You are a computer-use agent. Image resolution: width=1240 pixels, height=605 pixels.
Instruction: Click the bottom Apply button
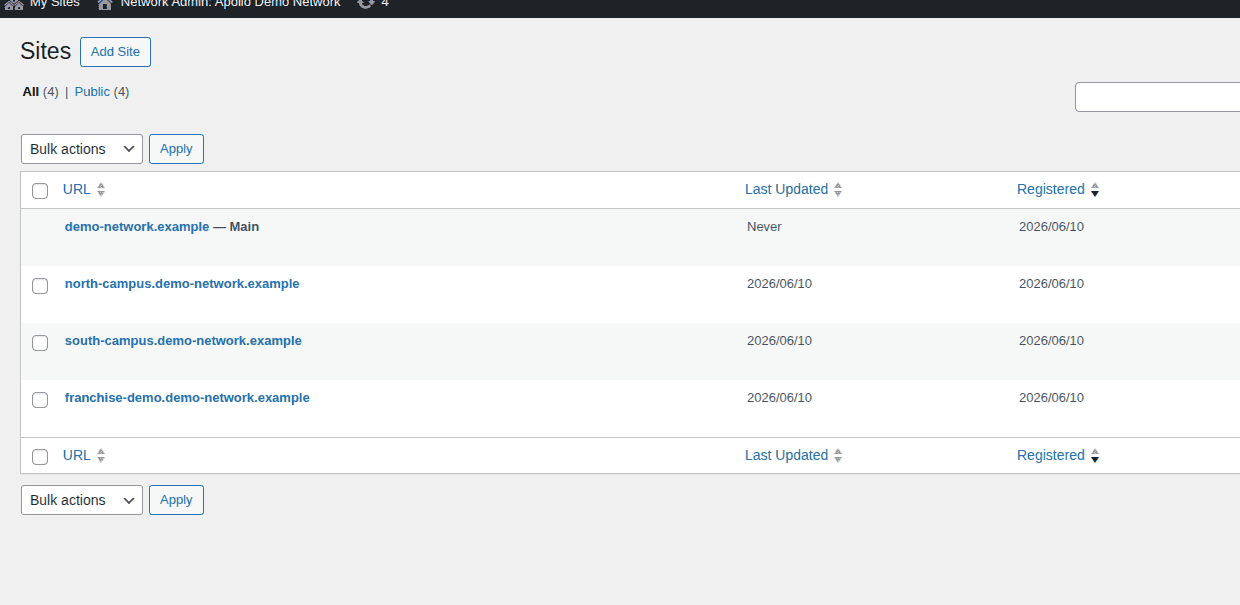176,500
